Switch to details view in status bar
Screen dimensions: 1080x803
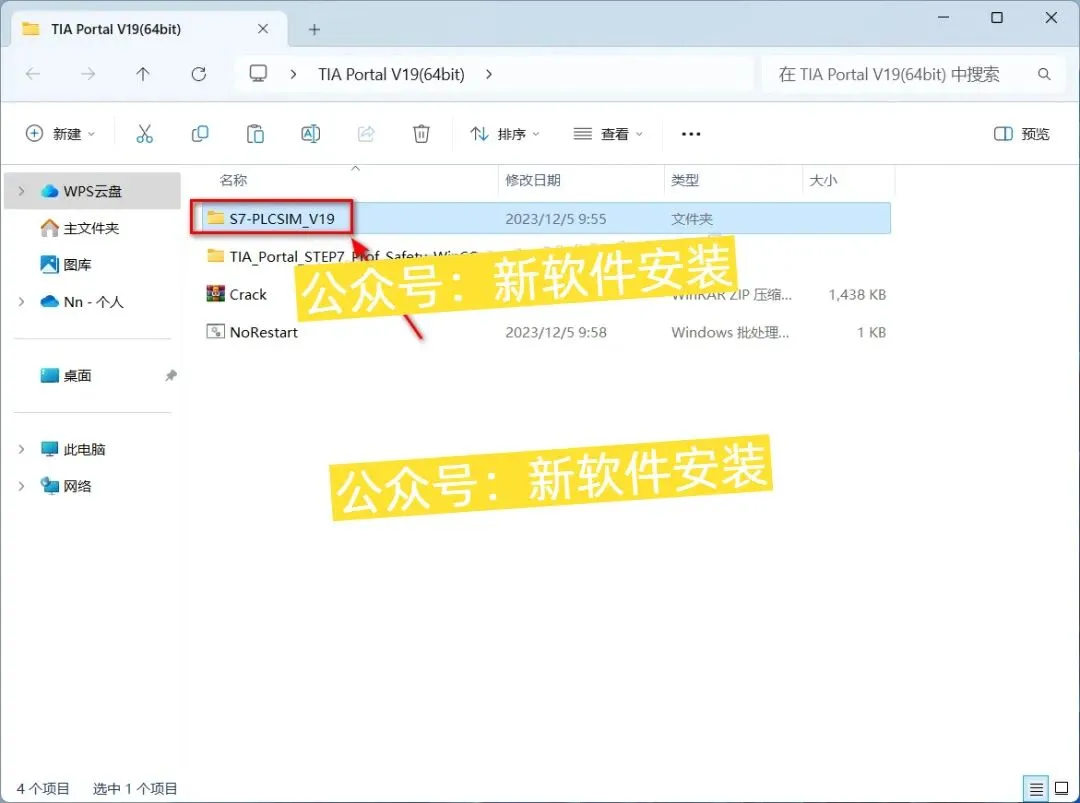coord(1036,789)
